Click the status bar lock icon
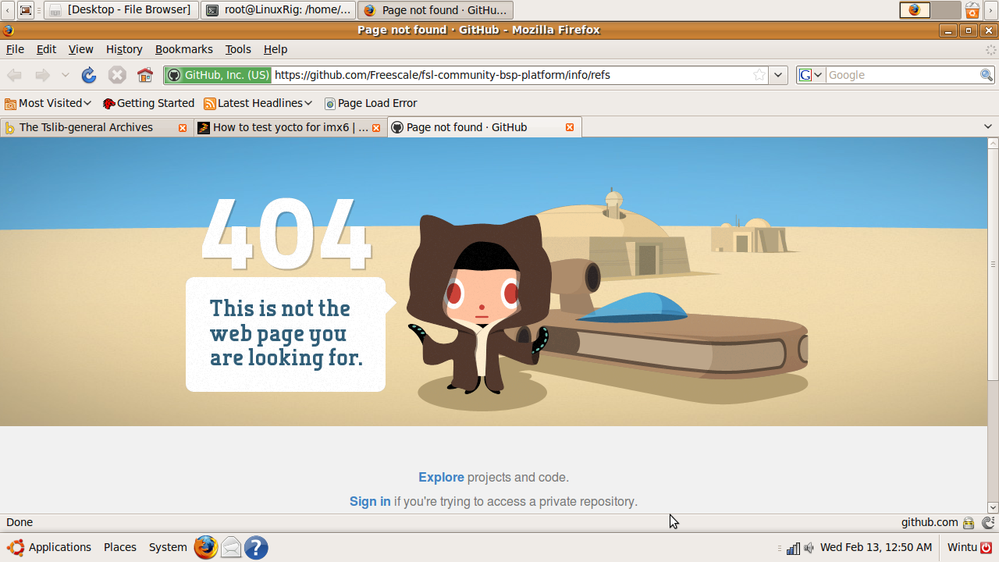Viewport: 999px width, 562px height. [968, 522]
